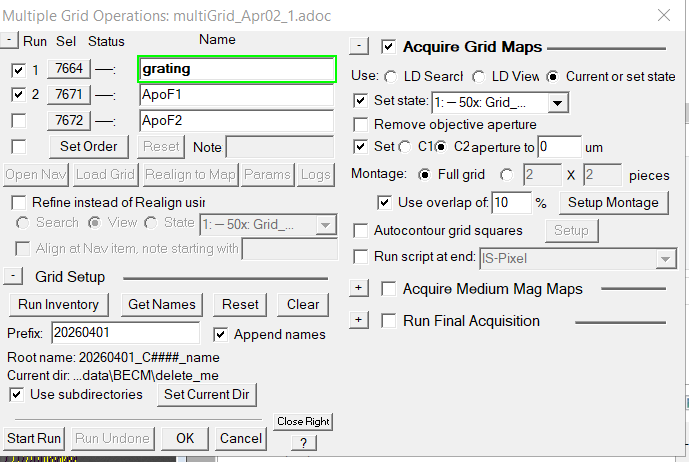Open help with the question mark button
This screenshot has width=689, height=462.
pos(304,443)
